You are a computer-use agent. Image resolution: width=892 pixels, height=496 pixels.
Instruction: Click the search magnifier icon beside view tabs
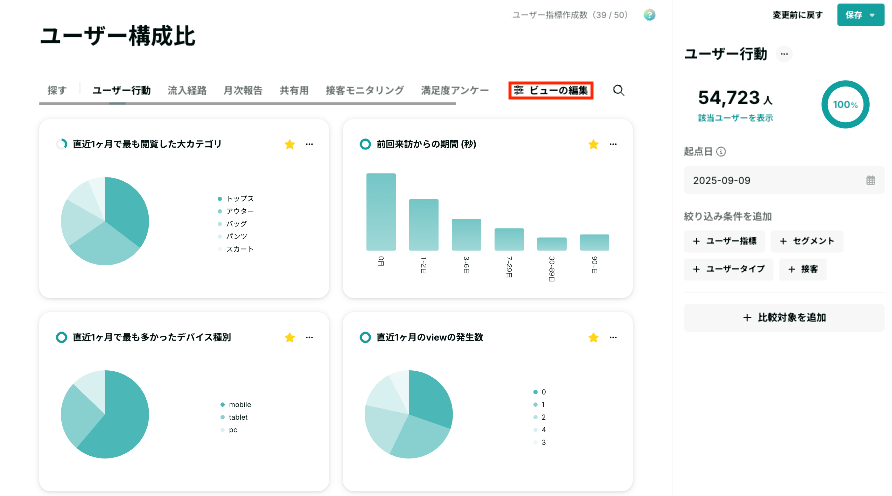coord(618,90)
